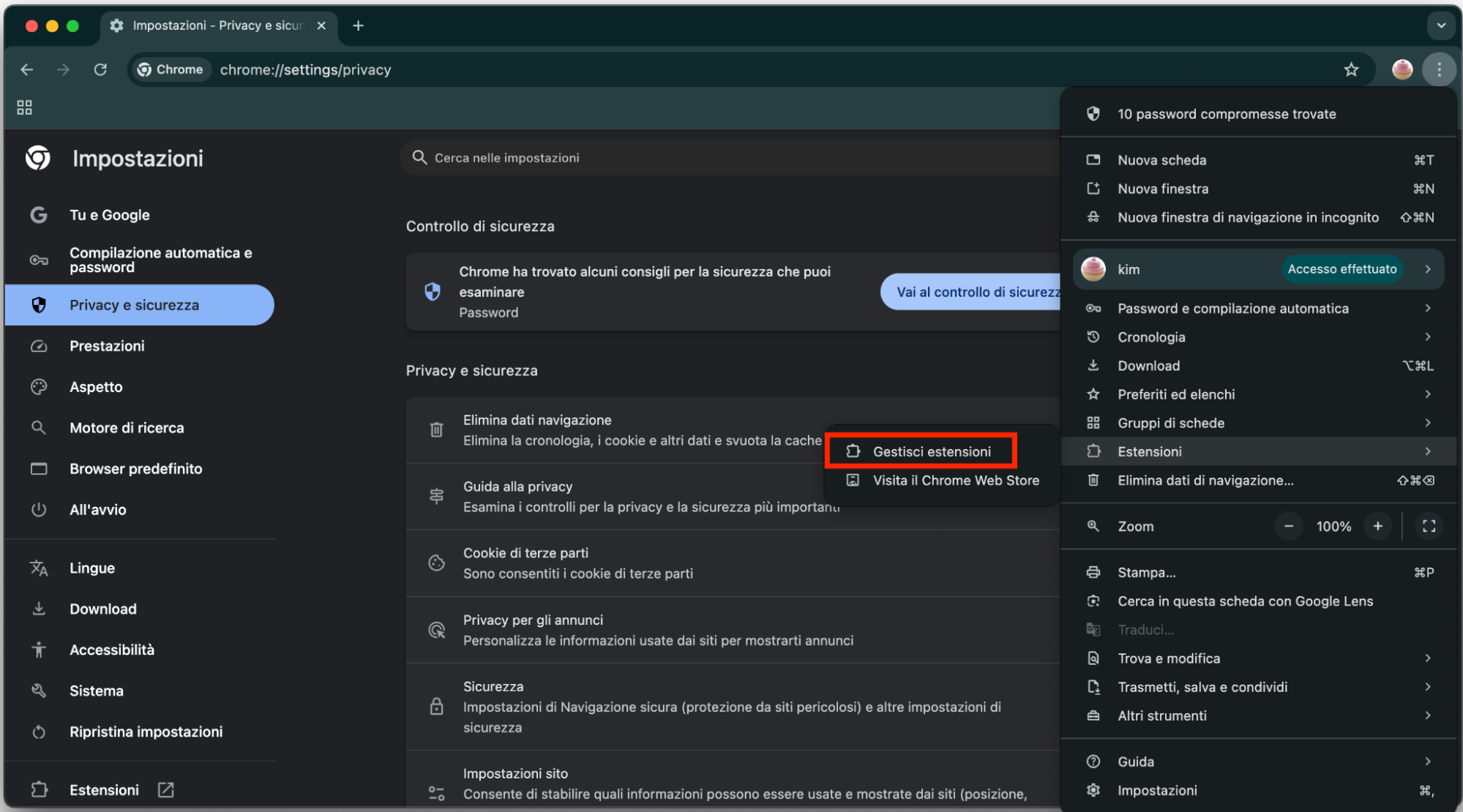Open the Sicurezza settings row
The height and width of the screenshot is (812, 1463).
(x=733, y=707)
